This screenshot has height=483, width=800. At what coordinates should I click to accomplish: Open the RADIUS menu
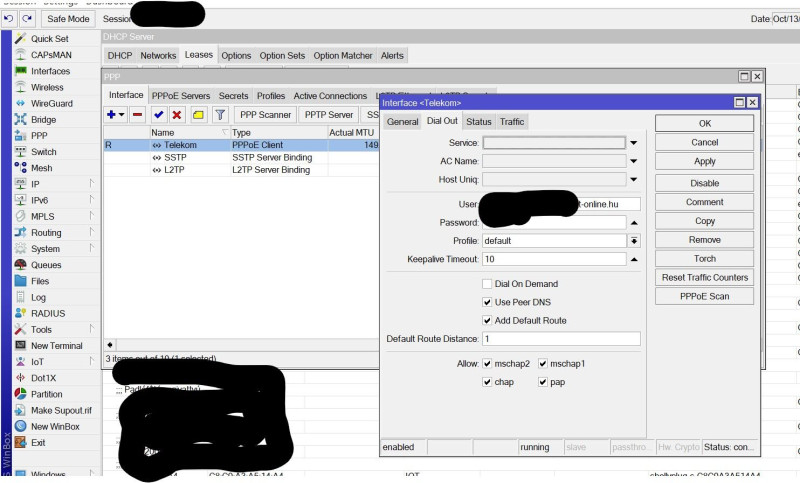click(48, 314)
